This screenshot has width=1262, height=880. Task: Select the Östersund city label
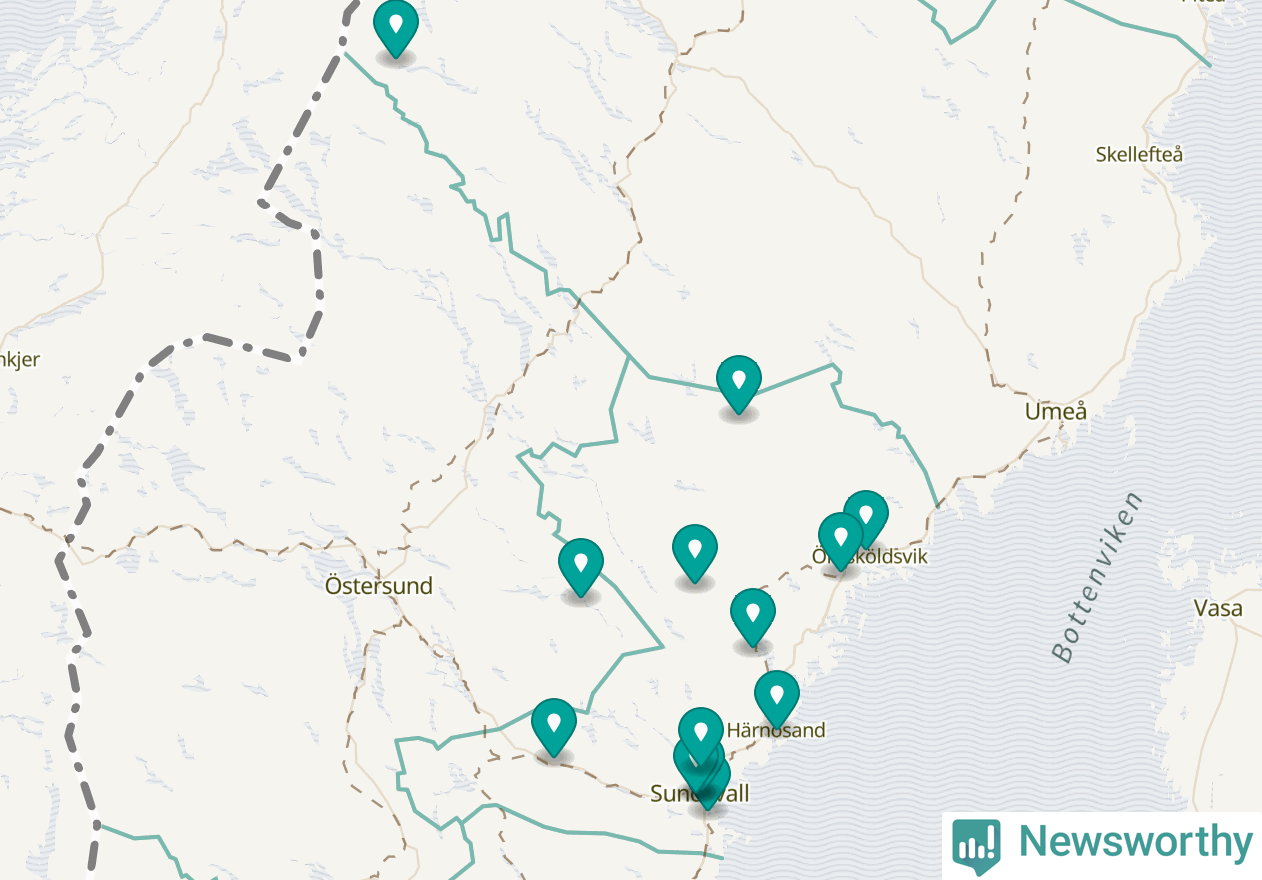[x=379, y=586]
